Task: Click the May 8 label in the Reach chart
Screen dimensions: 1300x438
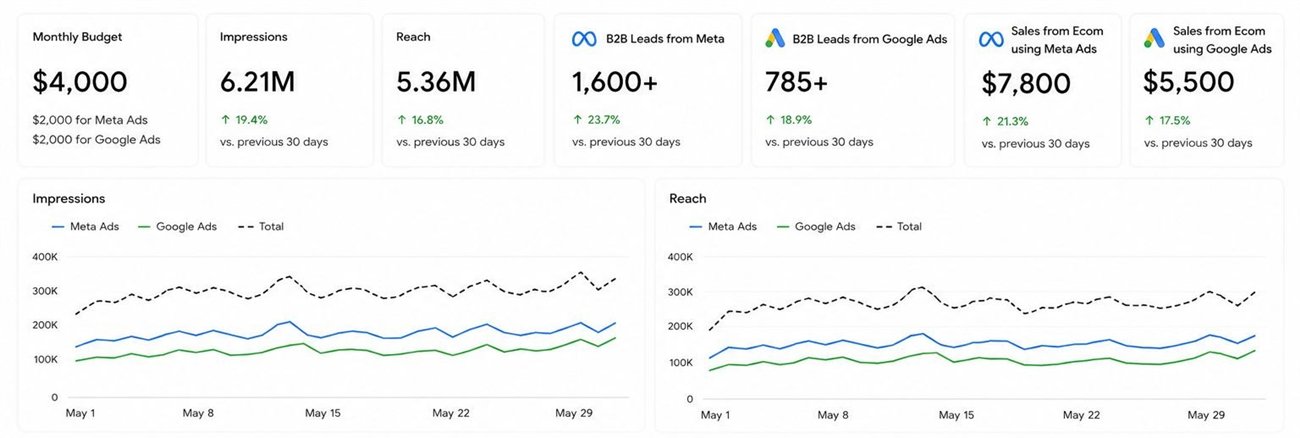Action: [833, 414]
